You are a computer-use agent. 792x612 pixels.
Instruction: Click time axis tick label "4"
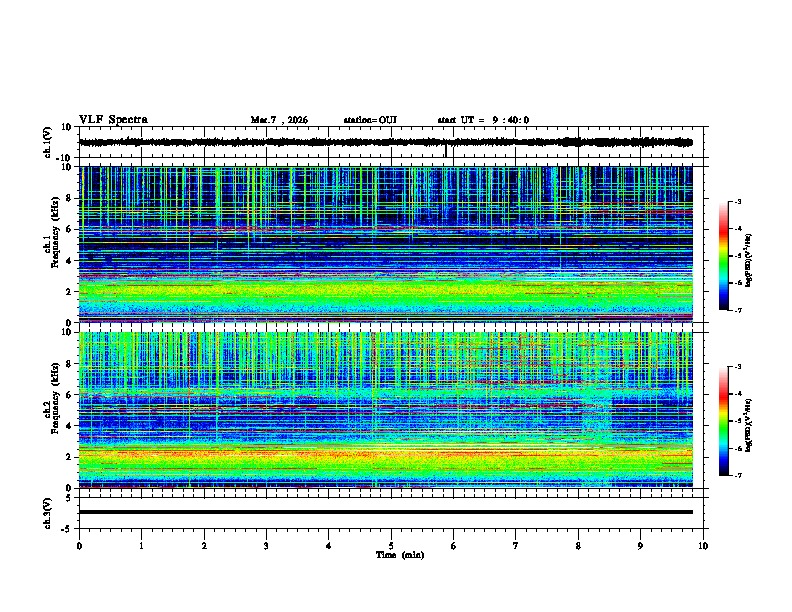329,546
